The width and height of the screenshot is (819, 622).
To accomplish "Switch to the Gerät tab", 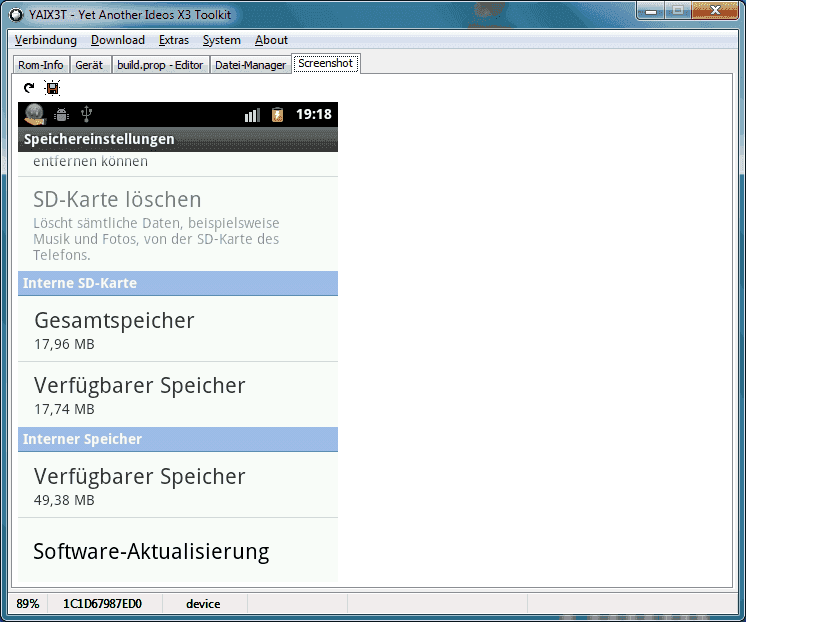I will pyautogui.click(x=89, y=65).
